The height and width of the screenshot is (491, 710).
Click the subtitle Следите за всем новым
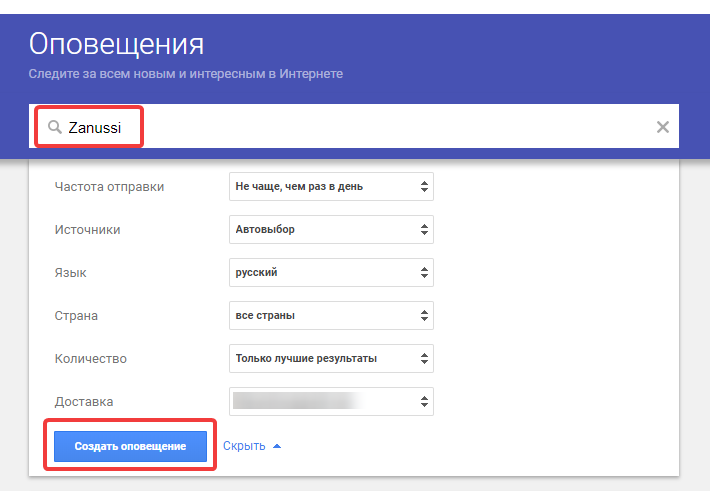(x=186, y=74)
